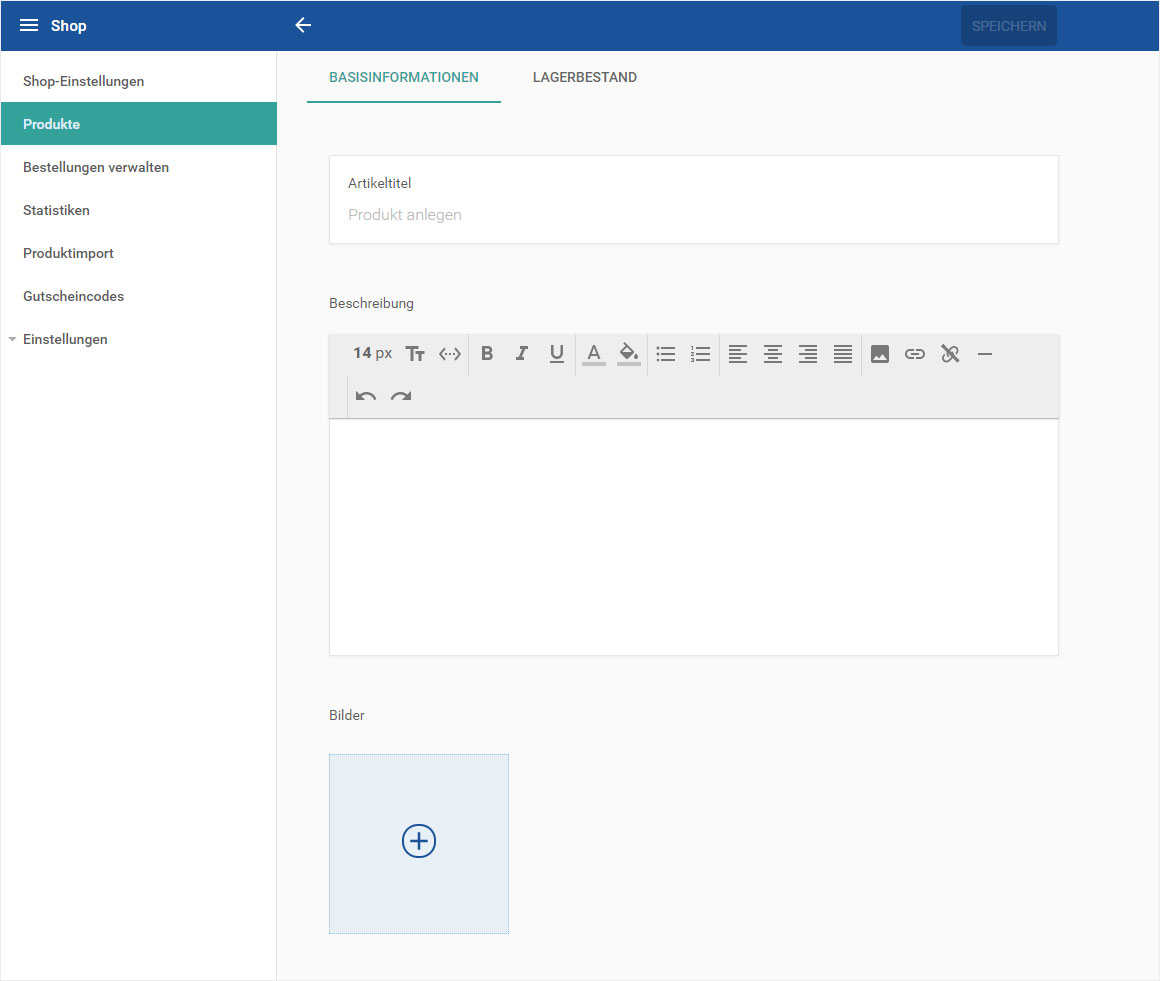Image resolution: width=1160 pixels, height=981 pixels.
Task: Open the Produktimport page
Action: pyautogui.click(x=139, y=252)
